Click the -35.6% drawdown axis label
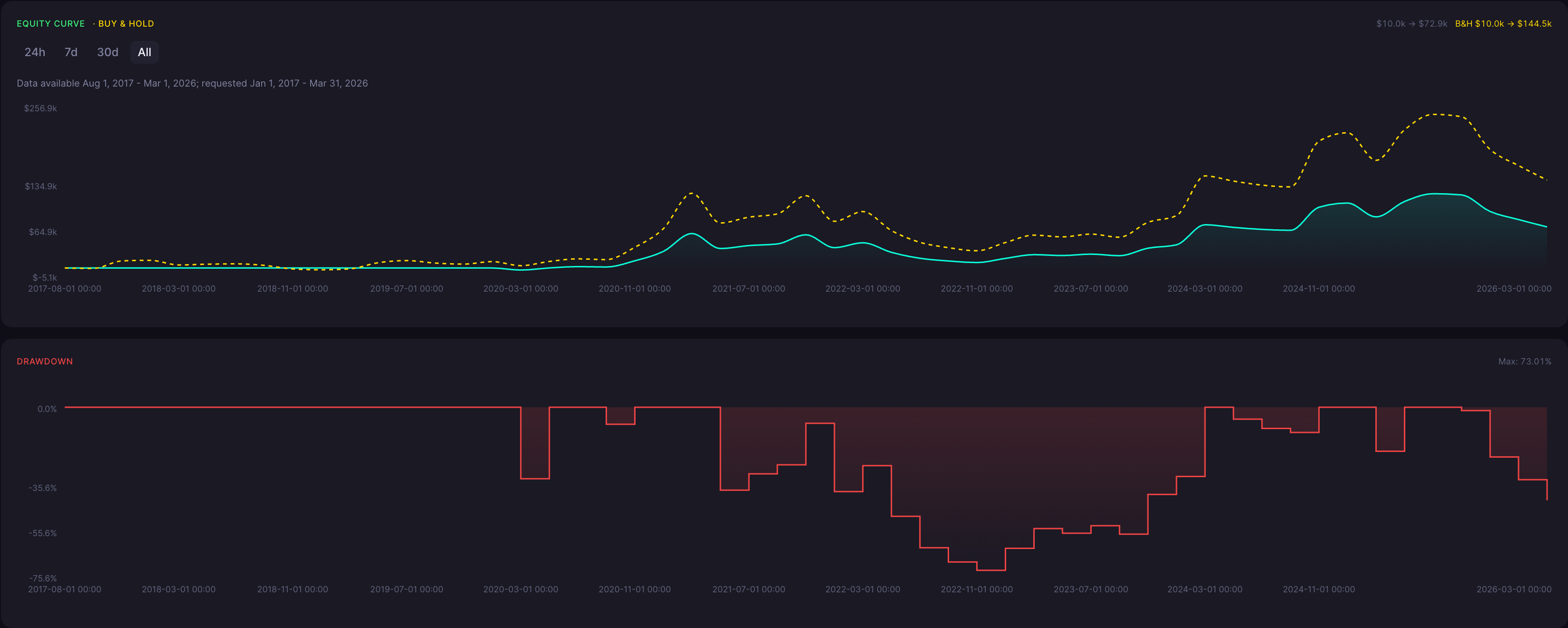Image resolution: width=1568 pixels, height=628 pixels. pyautogui.click(x=43, y=488)
